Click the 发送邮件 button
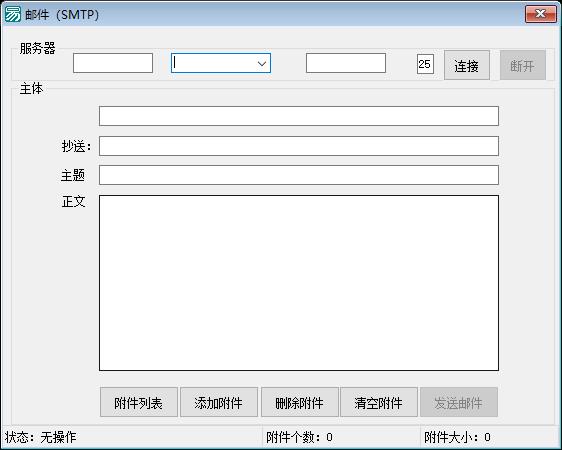Image resolution: width=562 pixels, height=450 pixels. [x=459, y=402]
